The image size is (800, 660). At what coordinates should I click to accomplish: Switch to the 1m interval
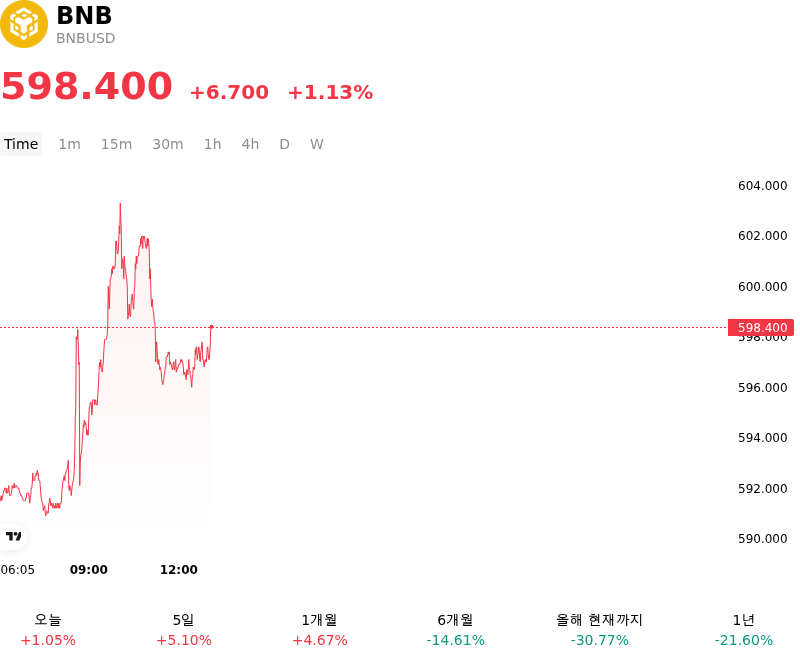(69, 144)
